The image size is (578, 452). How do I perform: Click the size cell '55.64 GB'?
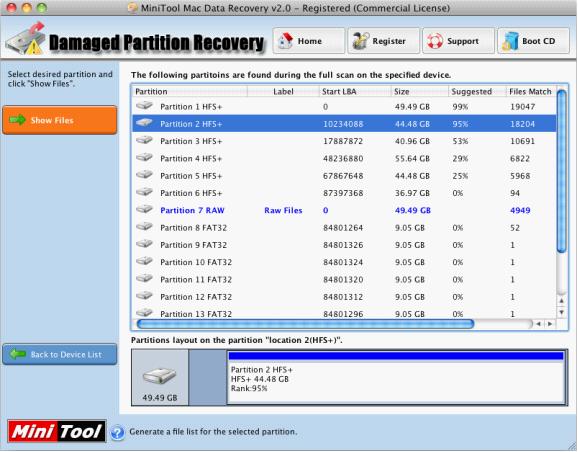412,159
